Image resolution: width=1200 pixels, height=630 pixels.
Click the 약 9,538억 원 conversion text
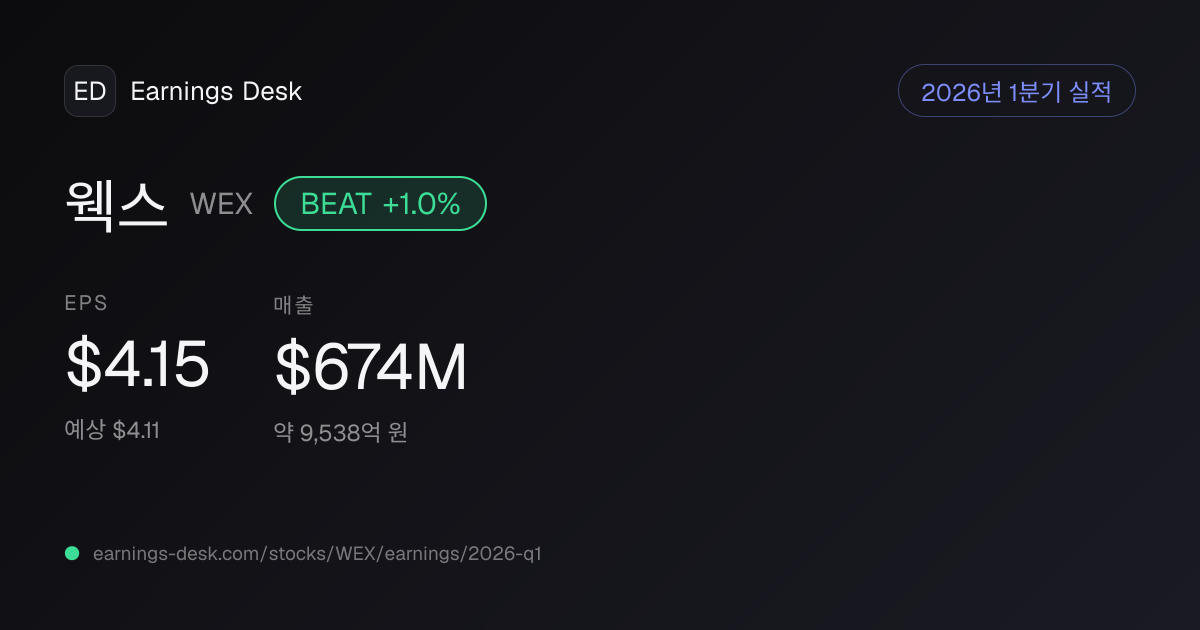coord(341,433)
